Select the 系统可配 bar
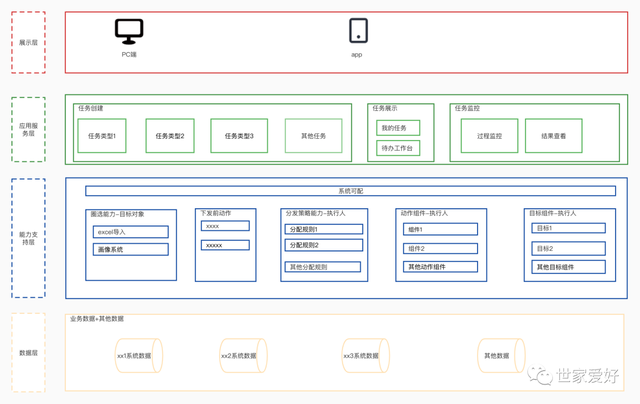Image resolution: width=640 pixels, height=404 pixels. point(351,191)
